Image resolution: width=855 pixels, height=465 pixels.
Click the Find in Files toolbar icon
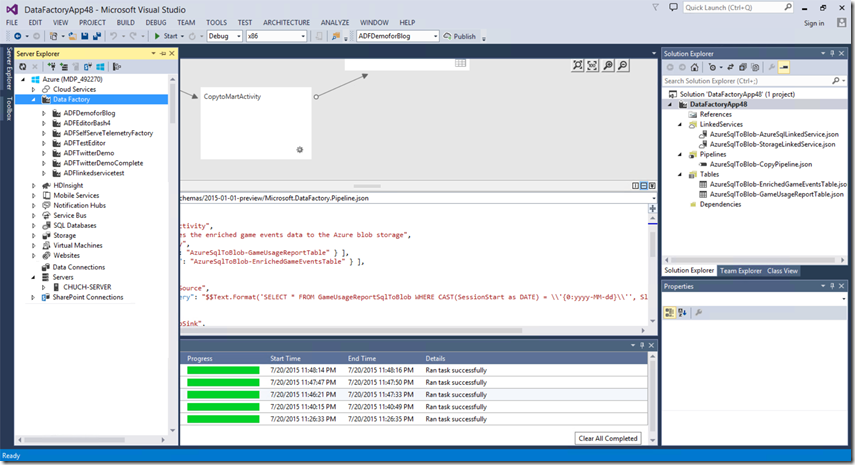coord(336,37)
